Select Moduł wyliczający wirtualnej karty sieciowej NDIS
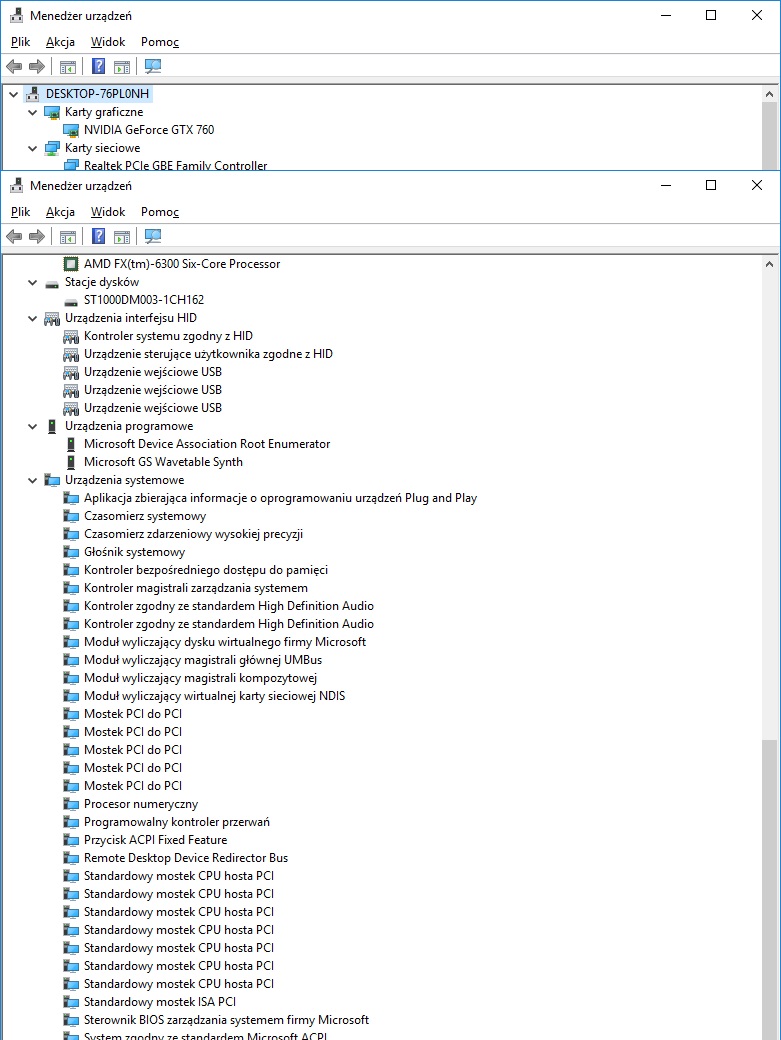 coord(214,696)
